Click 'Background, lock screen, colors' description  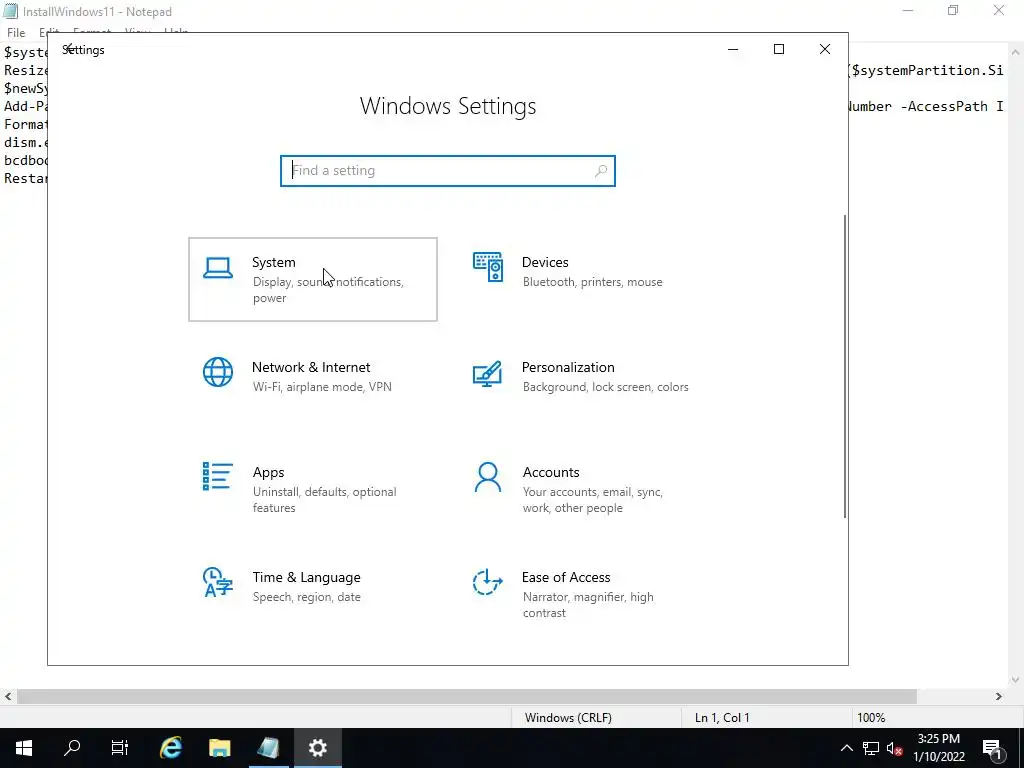pos(605,387)
